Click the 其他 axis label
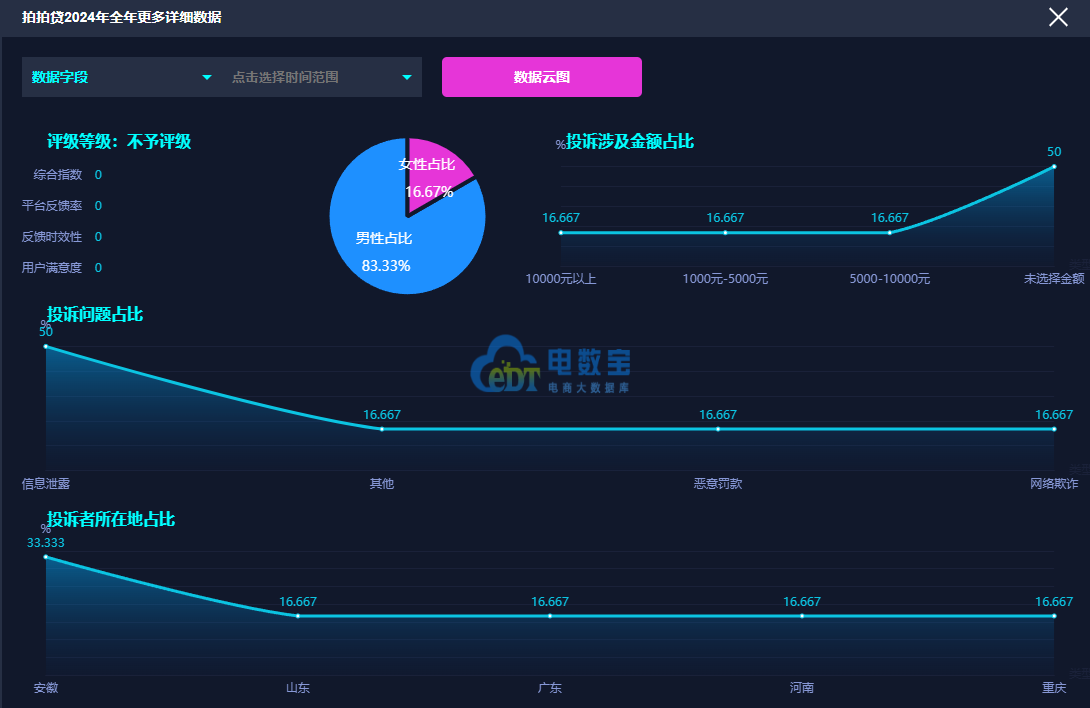The image size is (1090, 708). point(382,484)
